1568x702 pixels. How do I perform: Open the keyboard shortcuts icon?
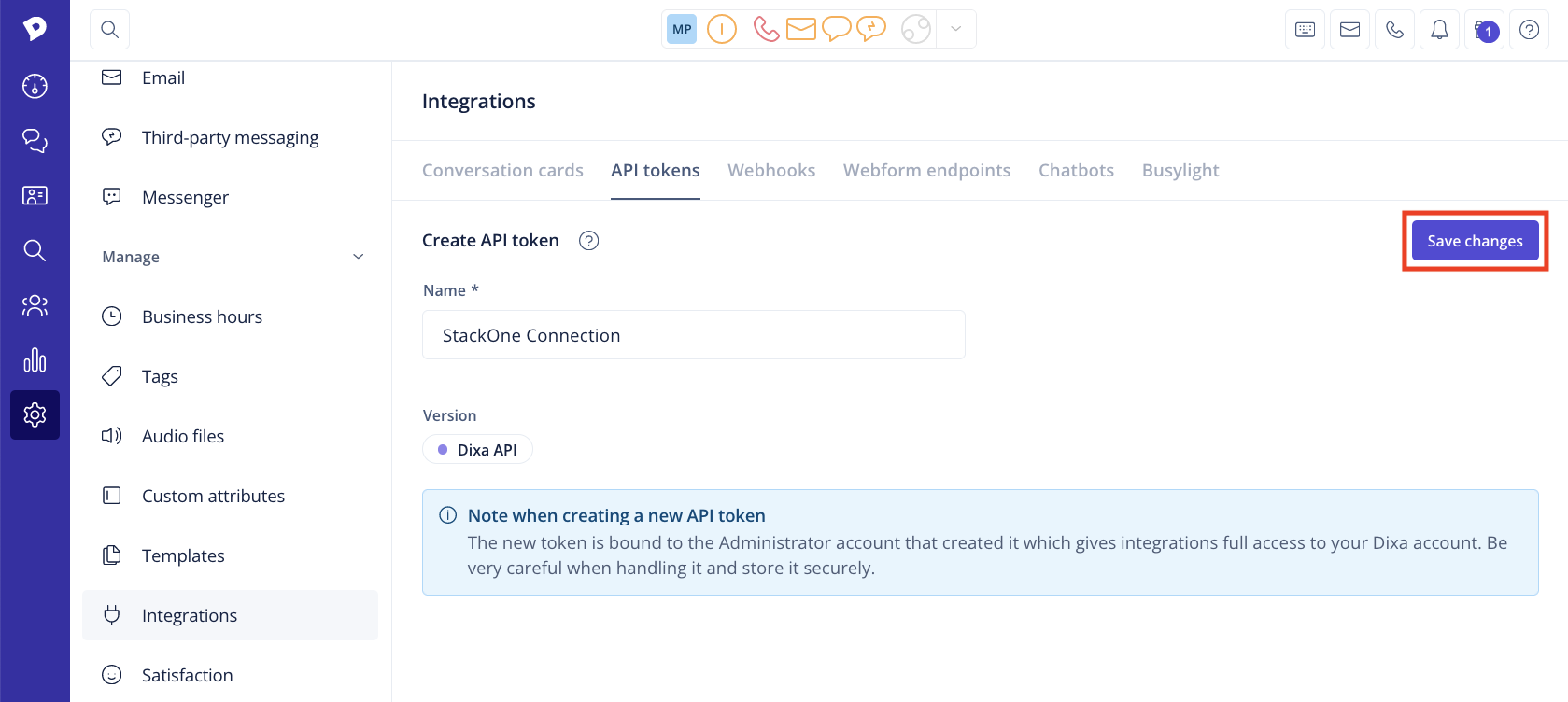1305,30
